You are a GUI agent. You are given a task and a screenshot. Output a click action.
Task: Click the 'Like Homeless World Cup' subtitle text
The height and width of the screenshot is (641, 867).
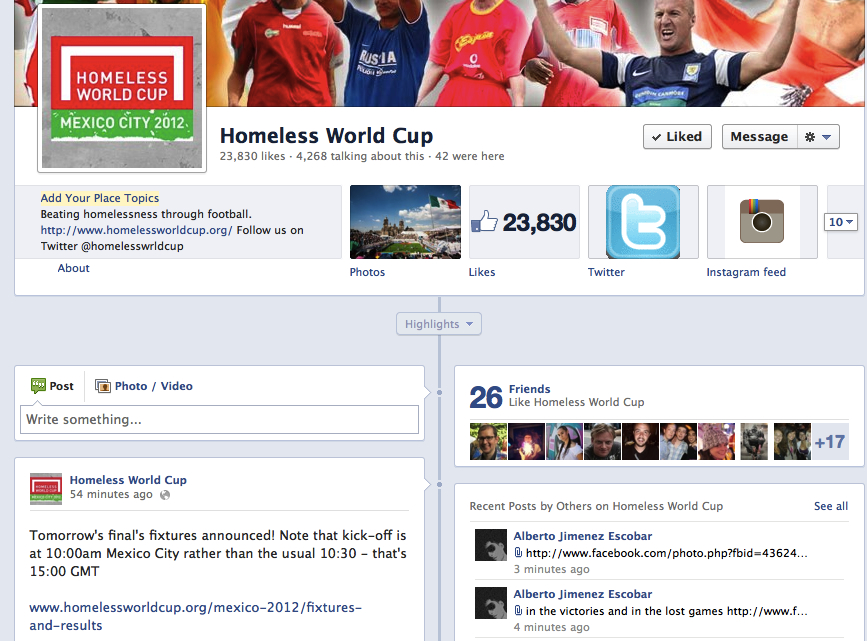[577, 402]
